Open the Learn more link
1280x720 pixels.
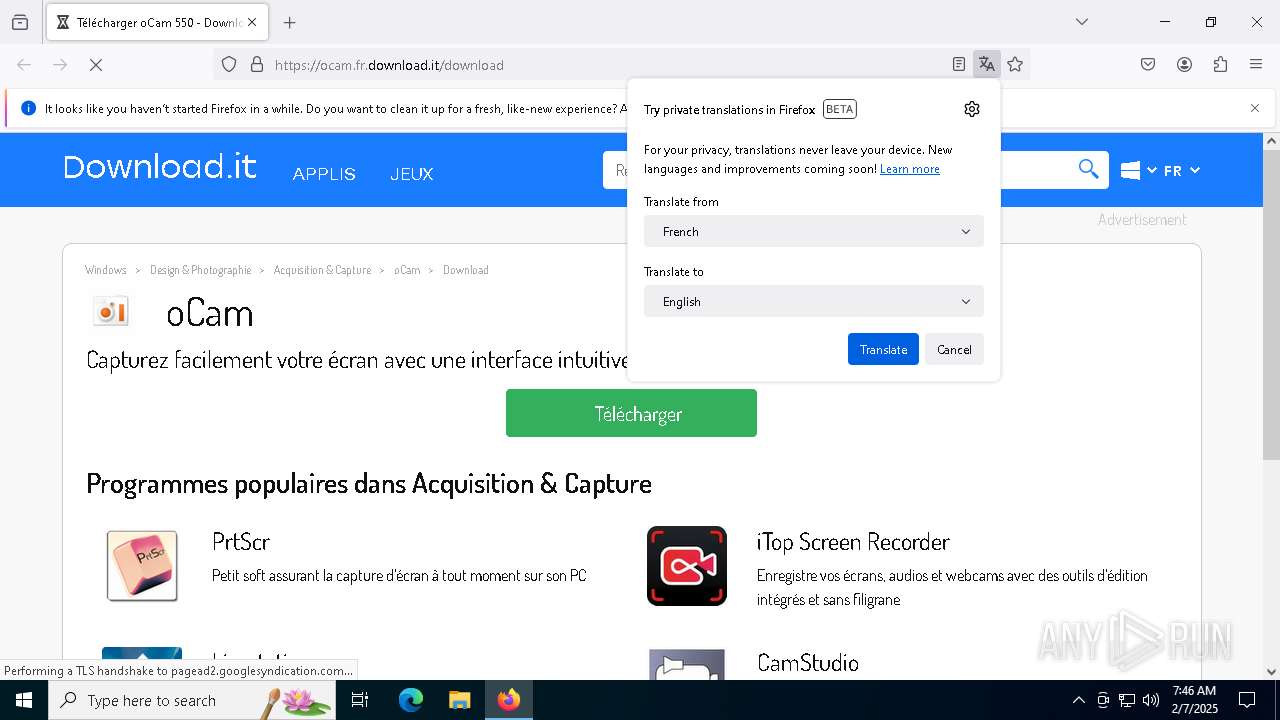tap(910, 169)
